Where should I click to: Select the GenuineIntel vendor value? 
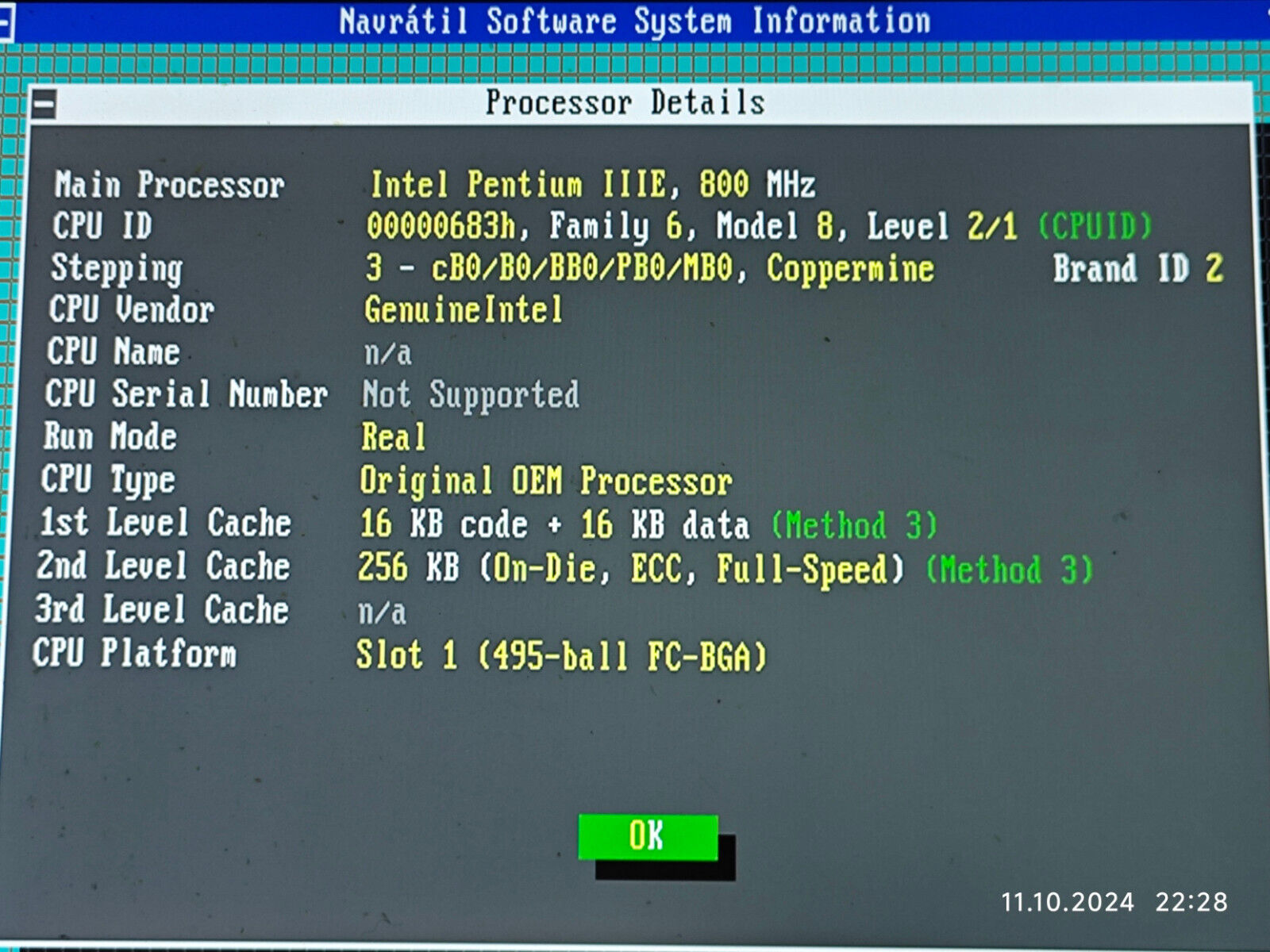click(464, 309)
